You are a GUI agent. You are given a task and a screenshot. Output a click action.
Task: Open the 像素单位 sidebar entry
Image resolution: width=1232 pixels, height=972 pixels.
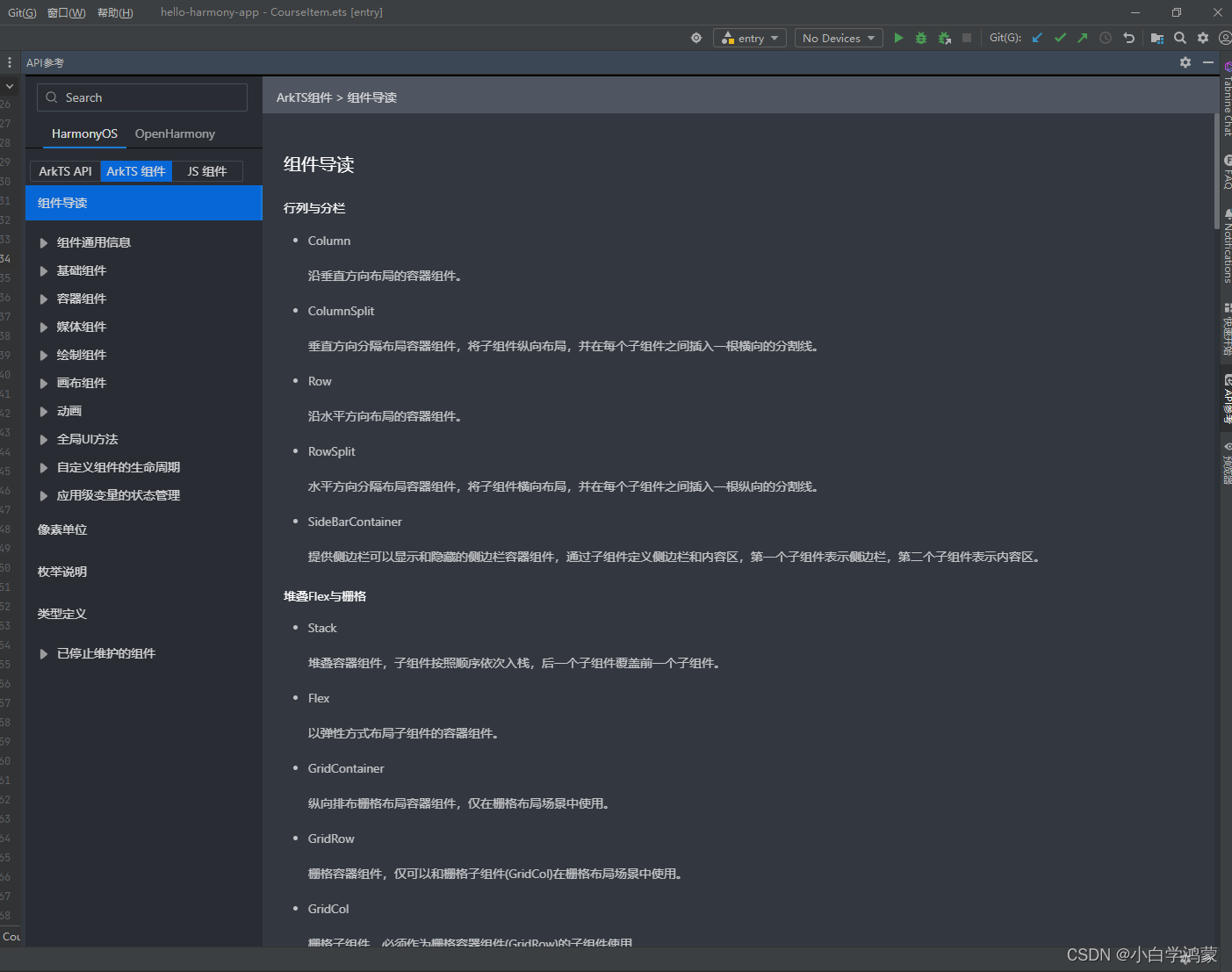coord(62,529)
